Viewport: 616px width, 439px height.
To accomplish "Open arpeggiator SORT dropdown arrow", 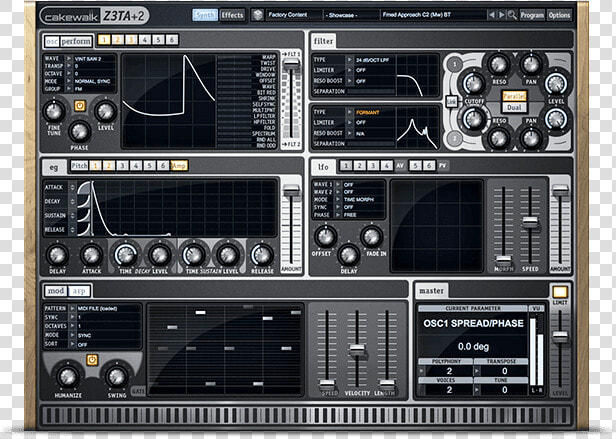I will 72,344.
